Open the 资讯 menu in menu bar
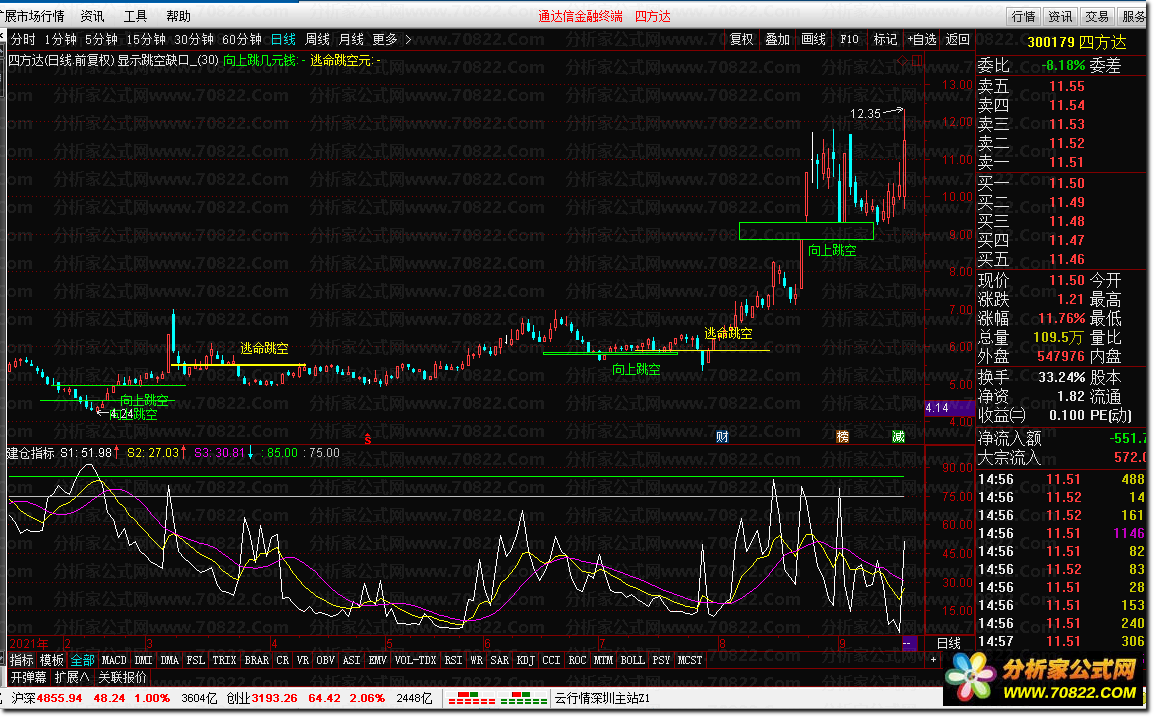1155x717 pixels. (x=92, y=15)
